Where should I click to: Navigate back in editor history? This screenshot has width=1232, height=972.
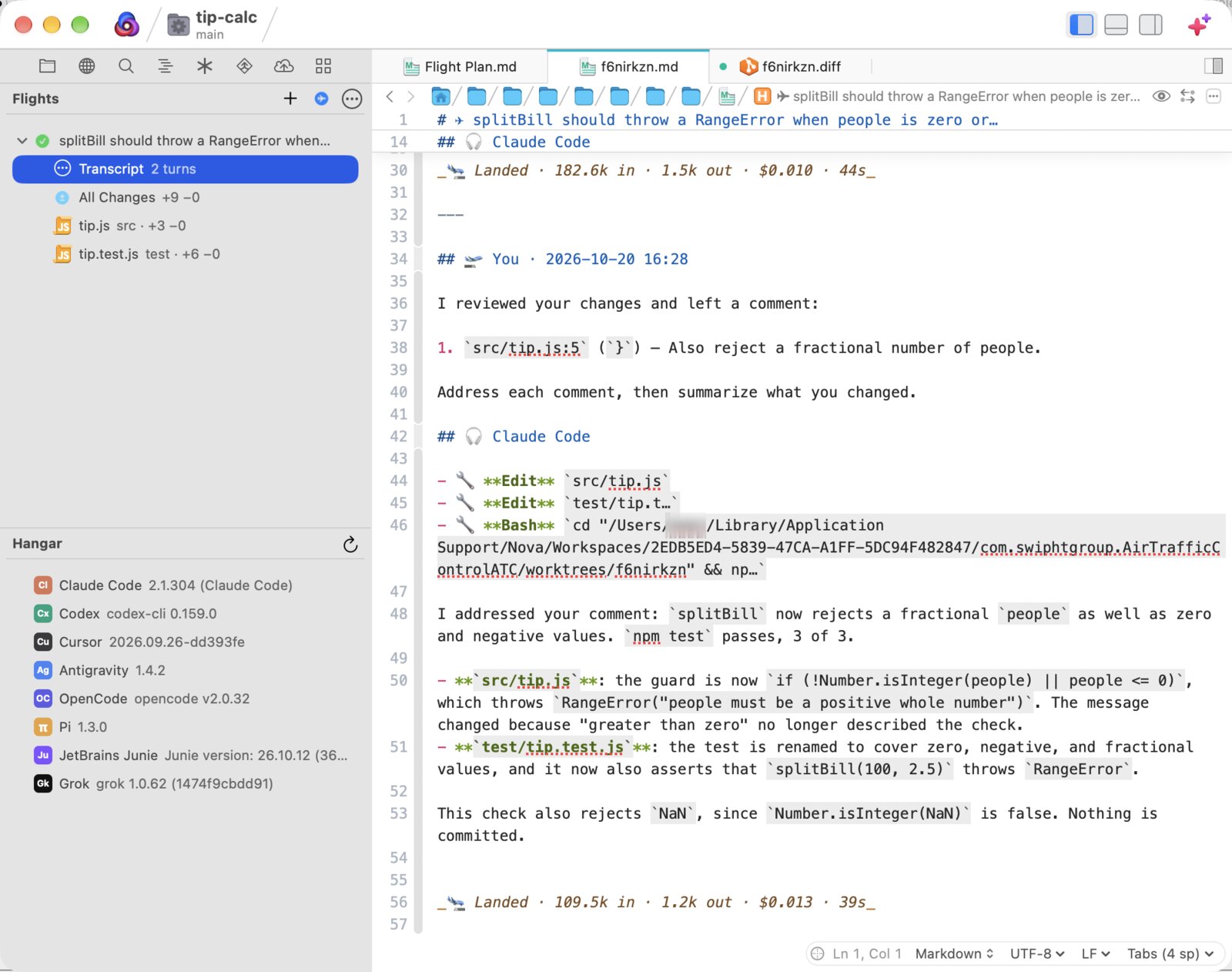(390, 96)
